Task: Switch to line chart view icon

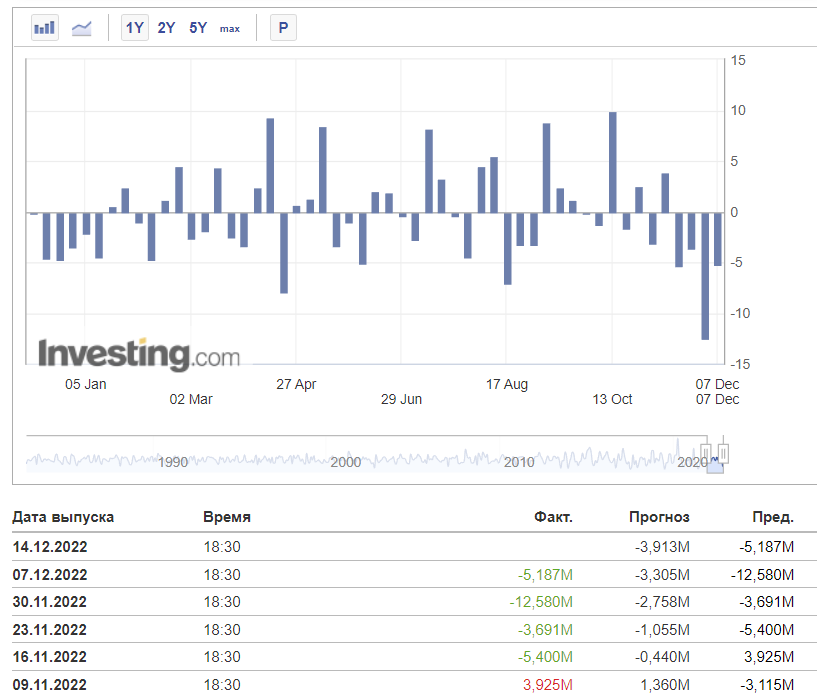Action: 81,28
